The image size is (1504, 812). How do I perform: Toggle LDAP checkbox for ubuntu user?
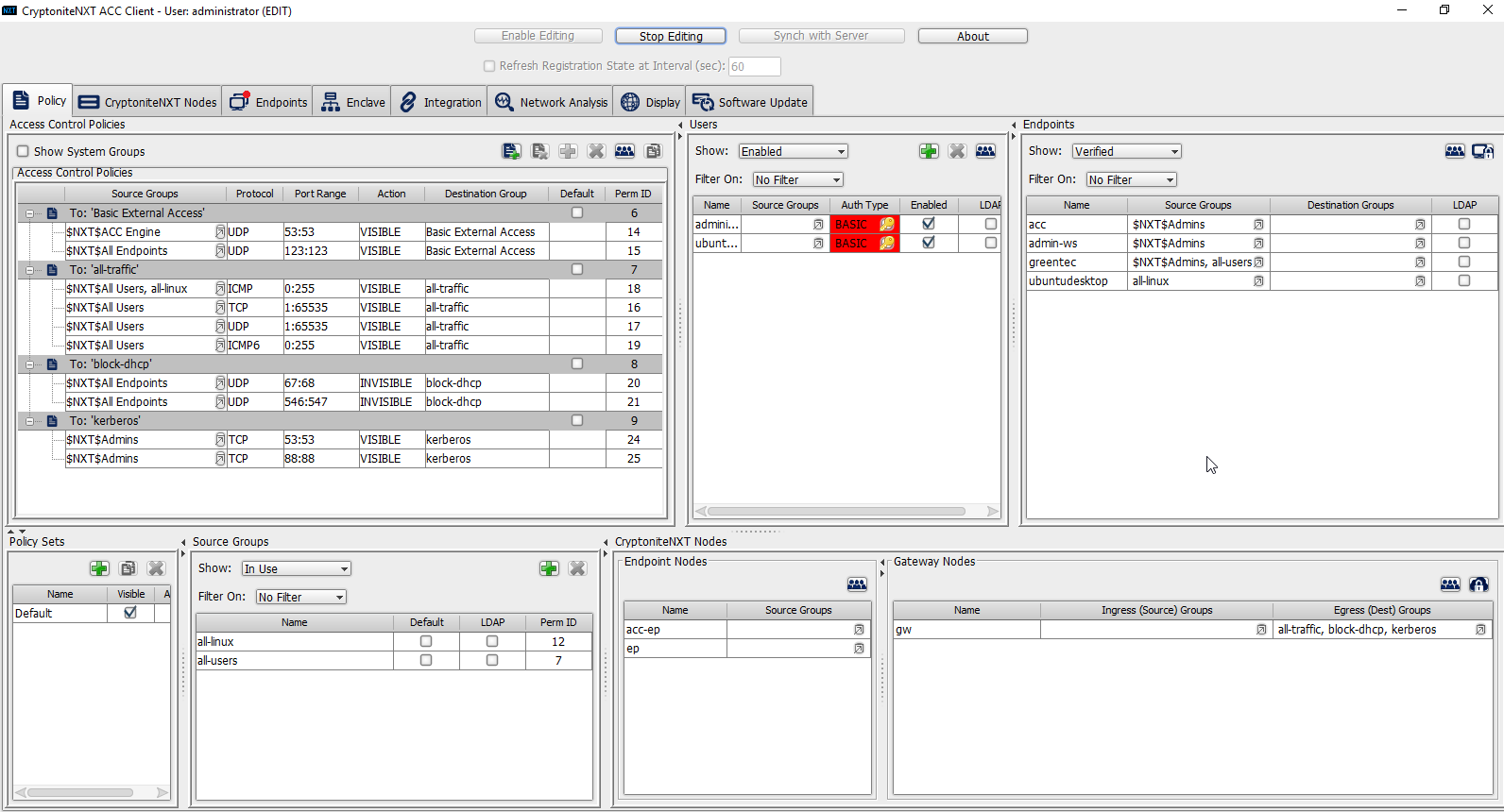coord(991,244)
